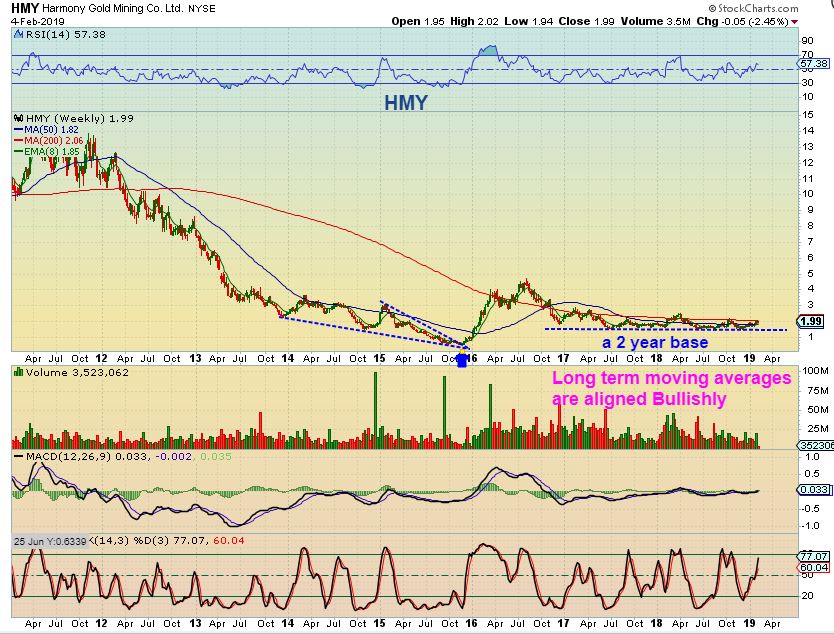This screenshot has height=634, width=834.
Task: Click the large HMY annotation text
Action: pyautogui.click(x=406, y=103)
